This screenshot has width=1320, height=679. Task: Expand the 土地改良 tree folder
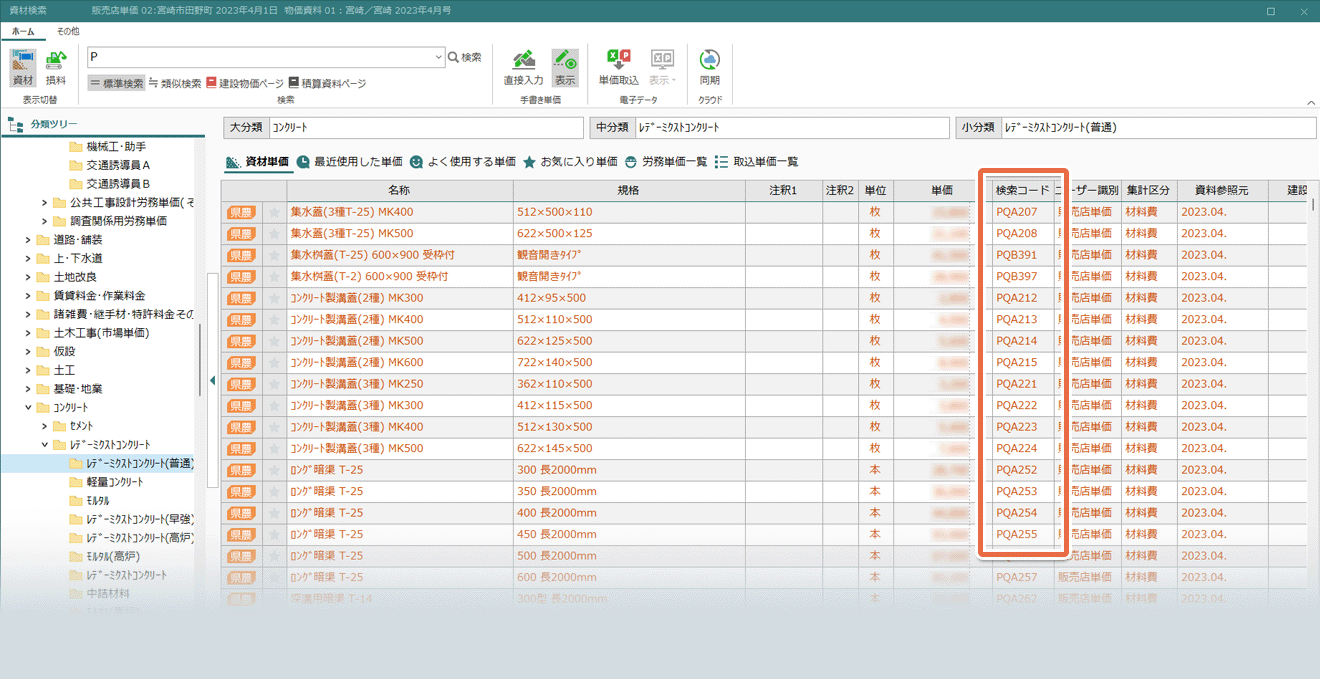tap(28, 277)
